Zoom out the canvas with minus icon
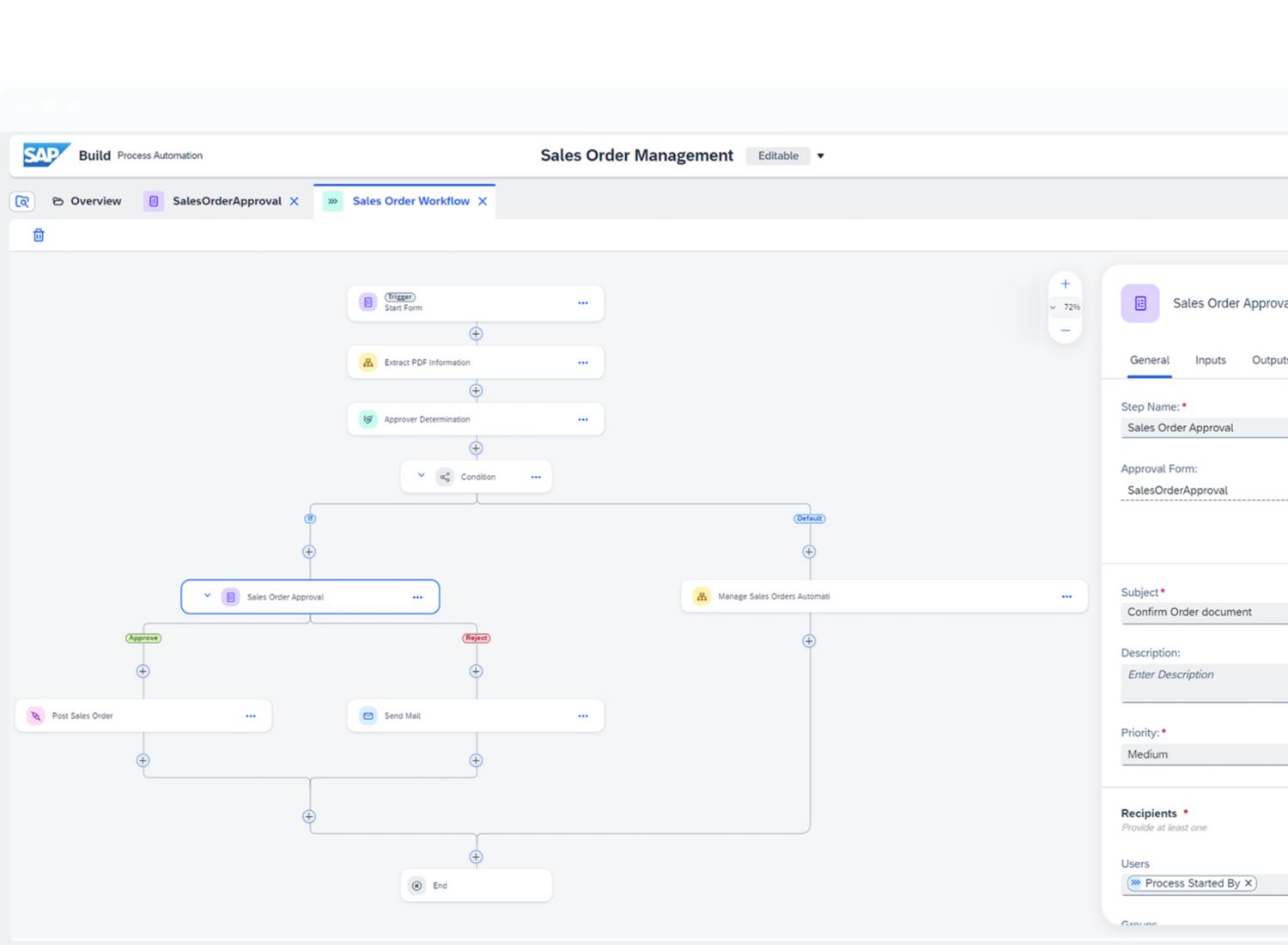 [x=1065, y=331]
